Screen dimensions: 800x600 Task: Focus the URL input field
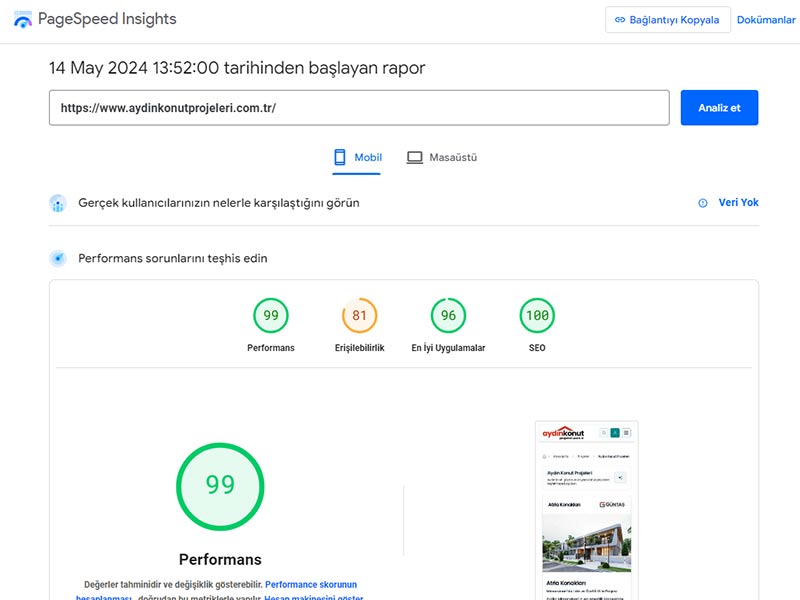click(359, 108)
